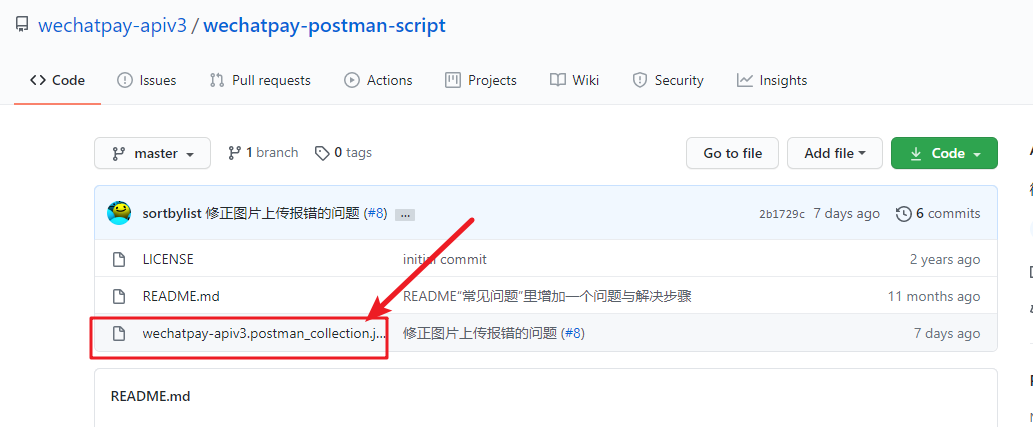Switch to the Code tab

pos(57,80)
